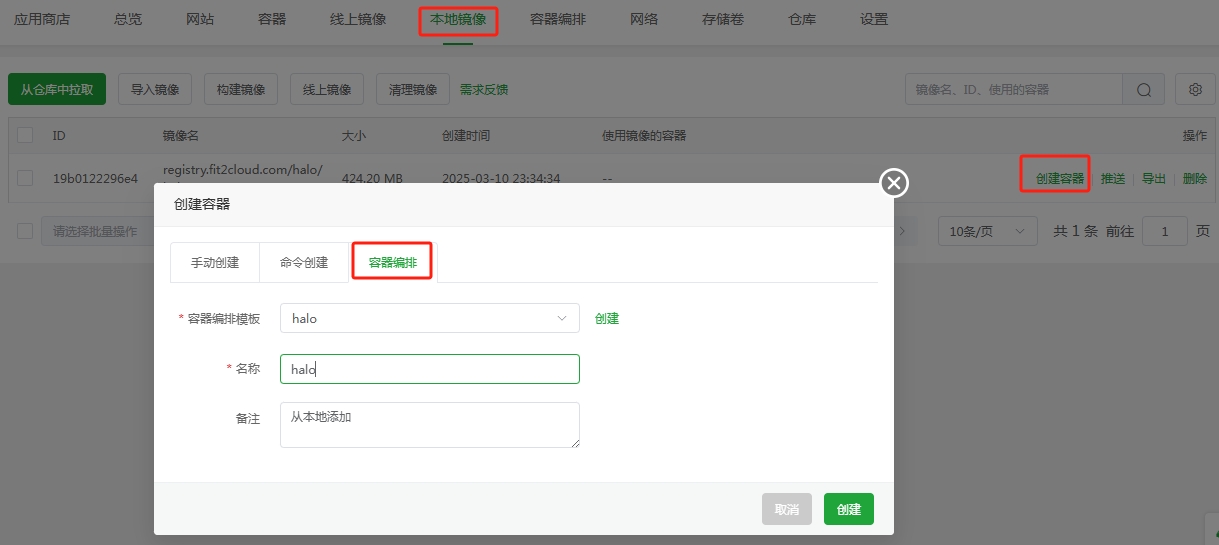Tick the batch operation checkbox

[x=25, y=231]
